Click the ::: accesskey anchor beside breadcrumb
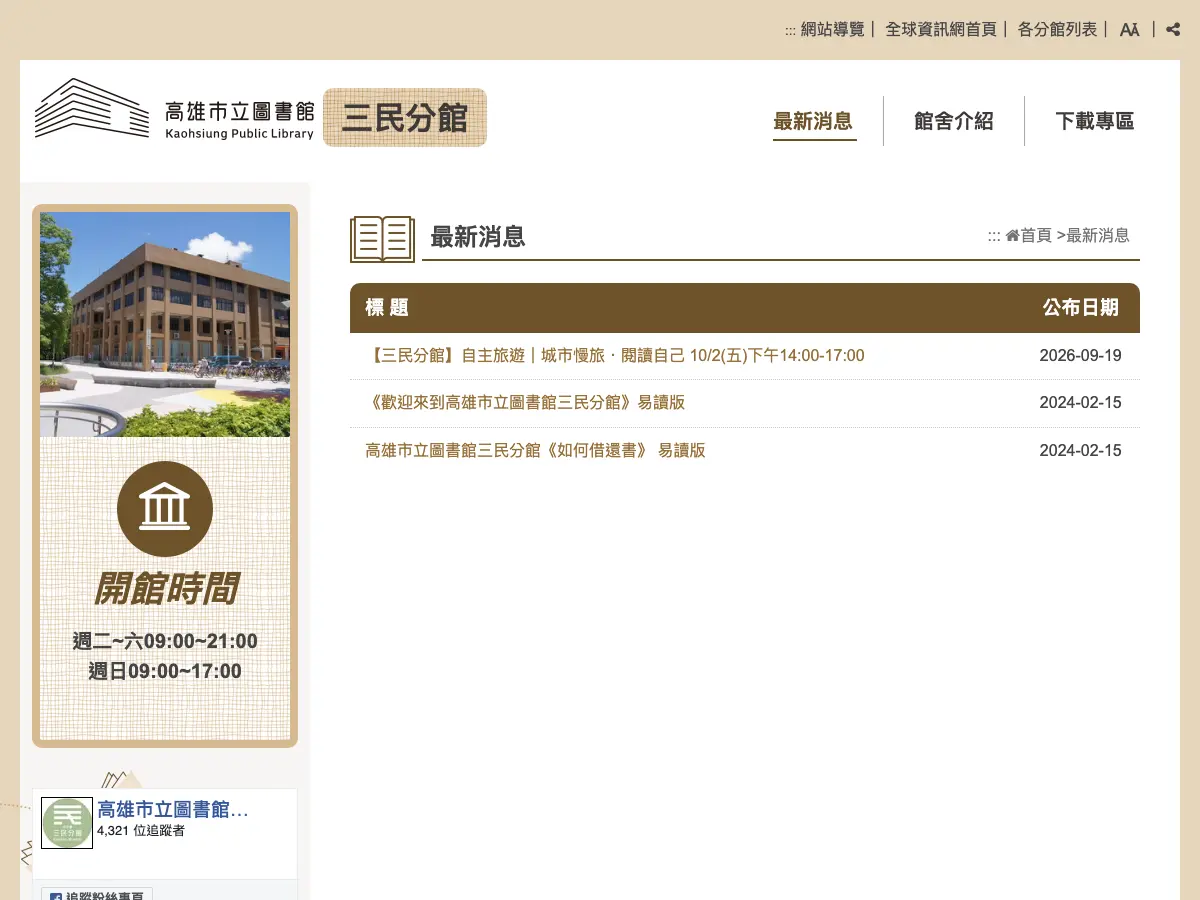Viewport: 1200px width, 900px height. click(994, 236)
